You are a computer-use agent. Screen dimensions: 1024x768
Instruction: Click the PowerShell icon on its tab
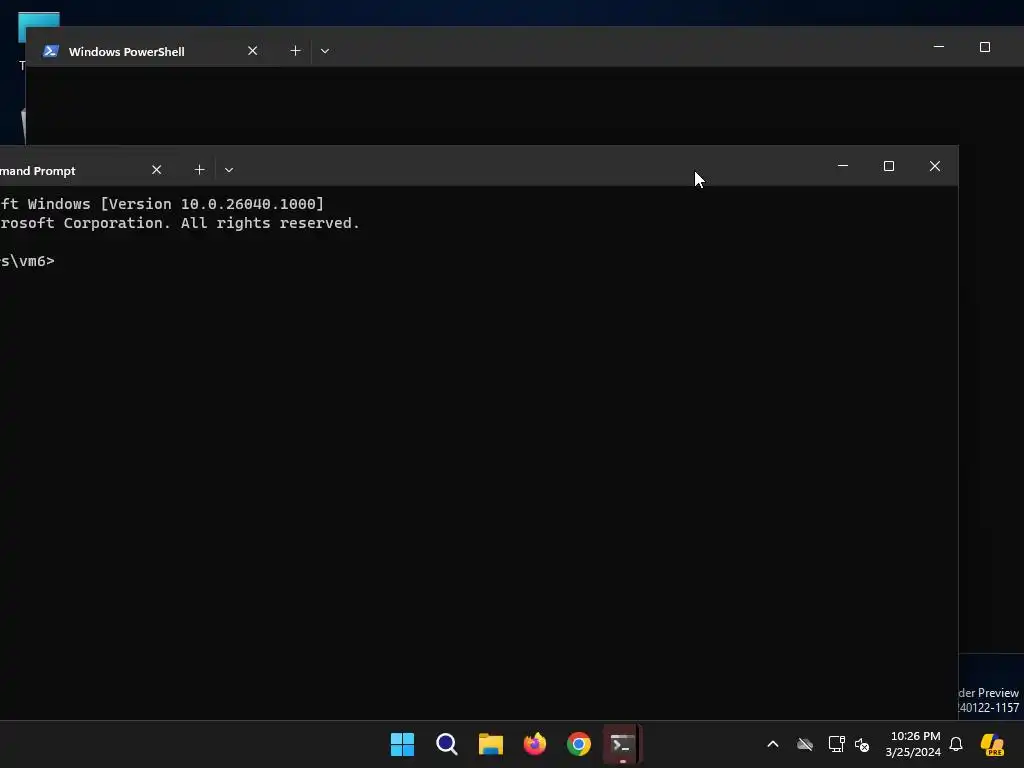[51, 51]
